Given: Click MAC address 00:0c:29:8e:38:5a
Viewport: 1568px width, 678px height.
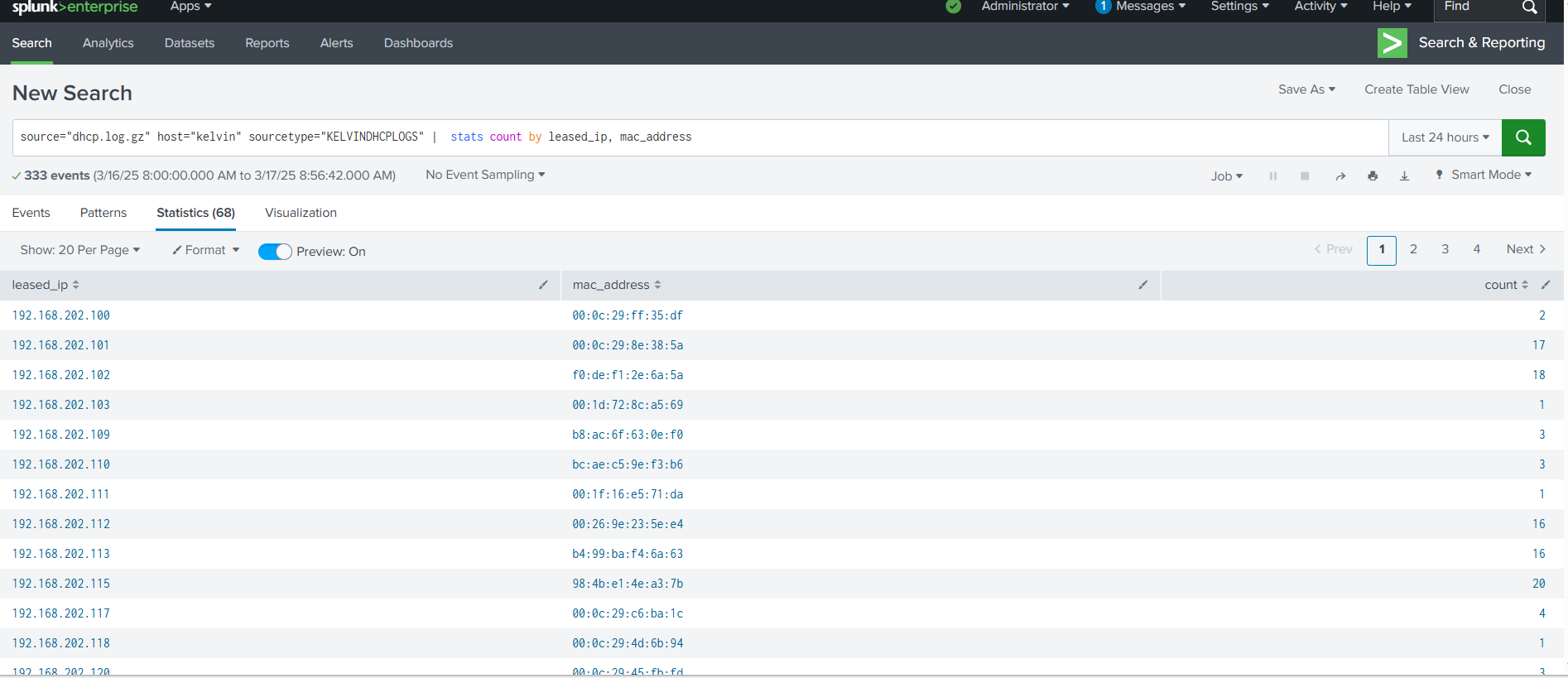Looking at the screenshot, I should (628, 345).
